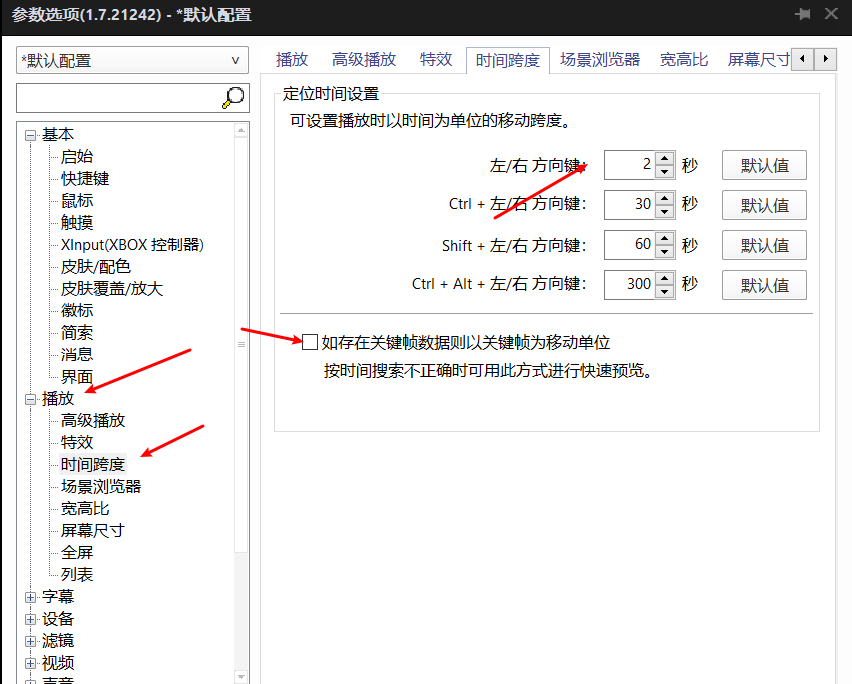Open 列表 settings in the tree

pos(77,575)
